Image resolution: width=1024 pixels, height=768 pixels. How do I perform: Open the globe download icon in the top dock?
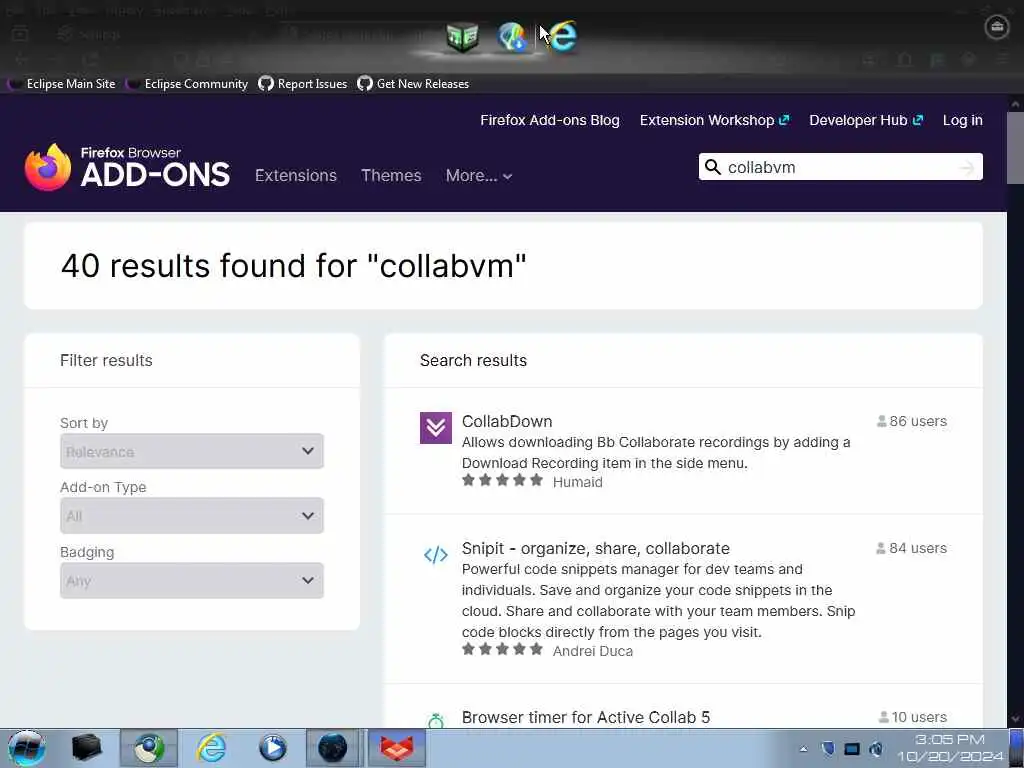click(x=513, y=37)
